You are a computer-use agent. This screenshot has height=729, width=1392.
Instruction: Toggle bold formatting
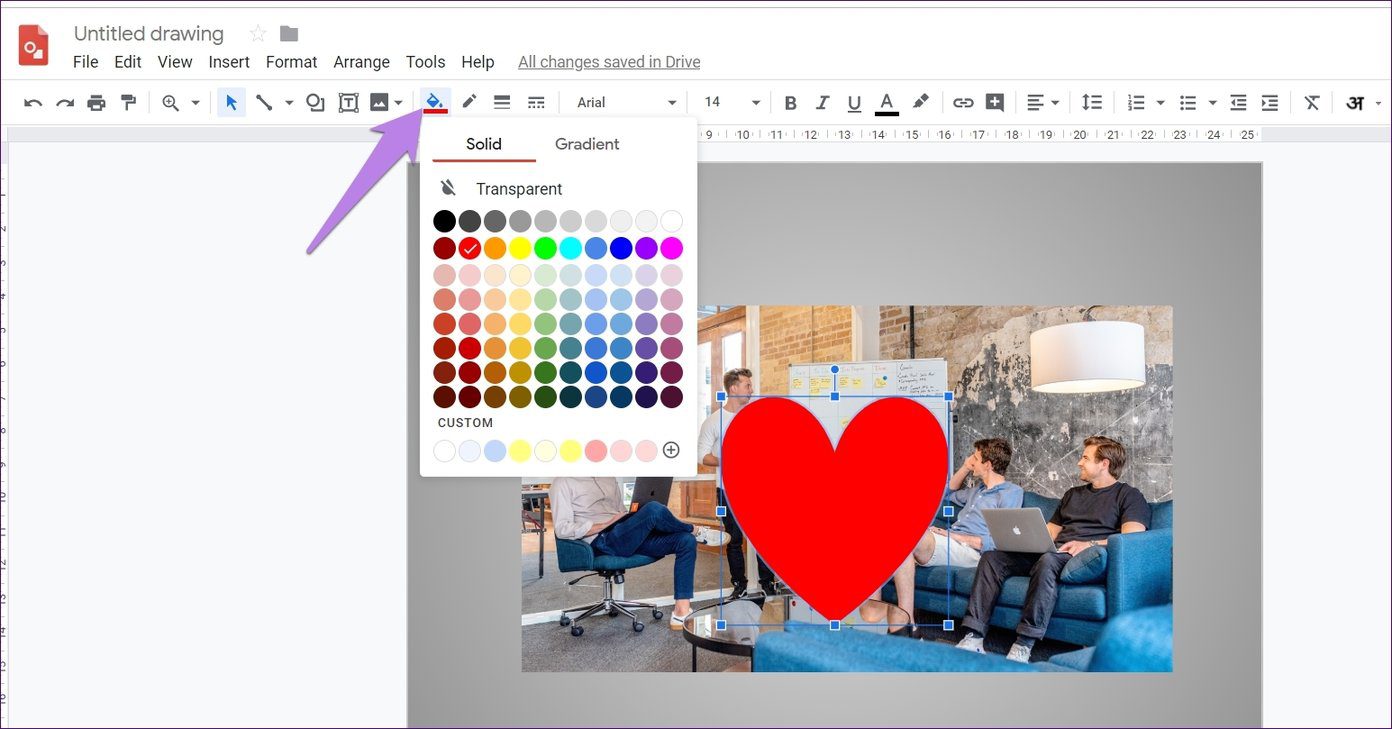click(790, 102)
